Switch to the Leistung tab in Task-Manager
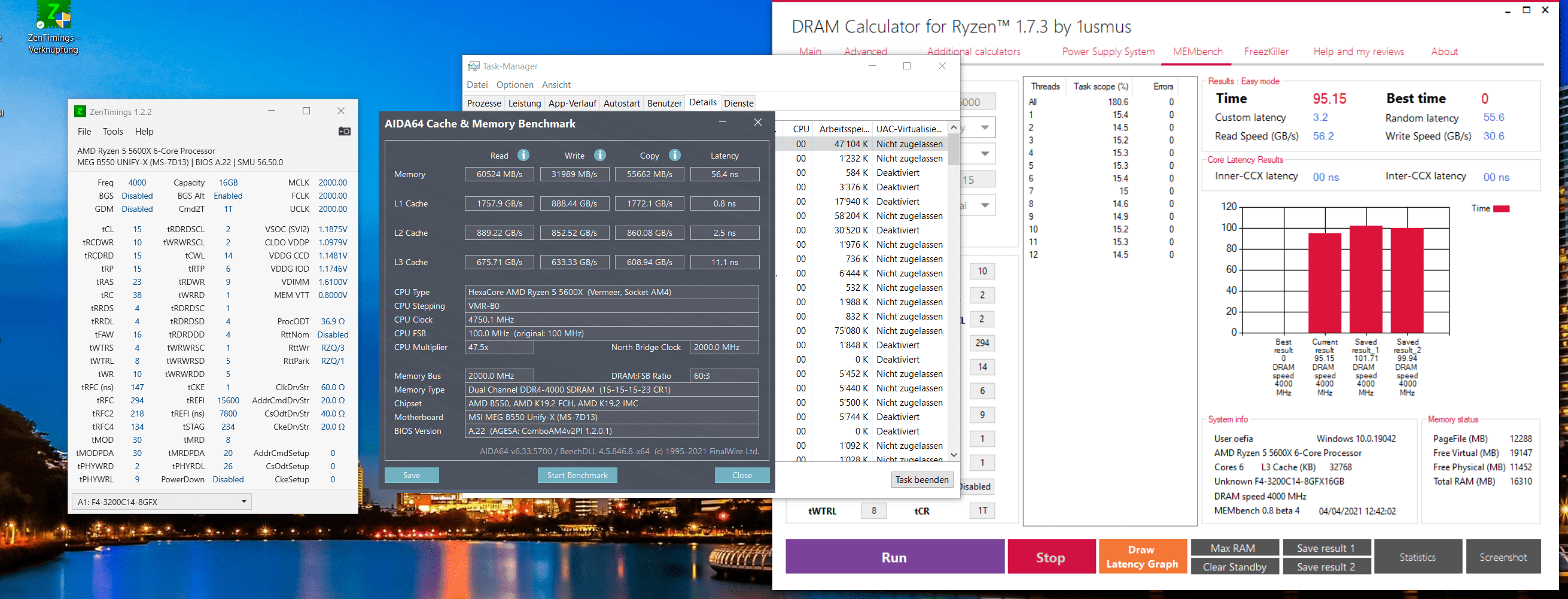Viewport: 1568px width, 599px height. click(524, 104)
